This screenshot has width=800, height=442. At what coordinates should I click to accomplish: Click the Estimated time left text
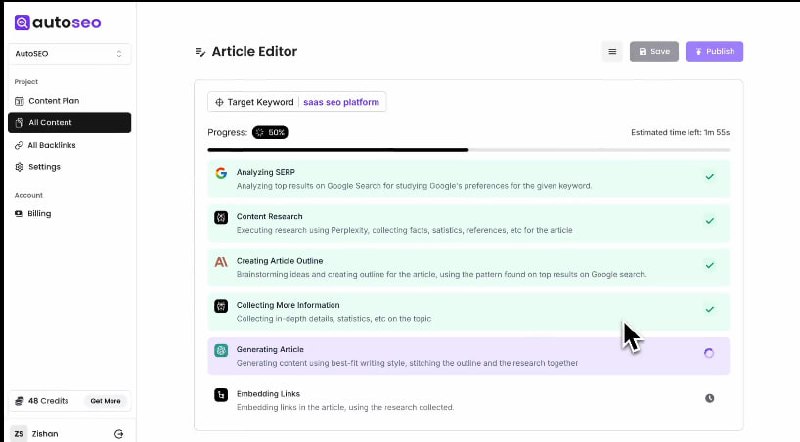click(680, 132)
